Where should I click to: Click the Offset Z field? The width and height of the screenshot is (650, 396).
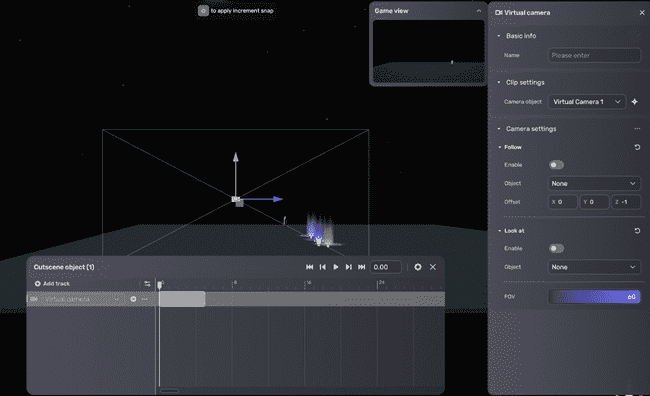(626, 202)
